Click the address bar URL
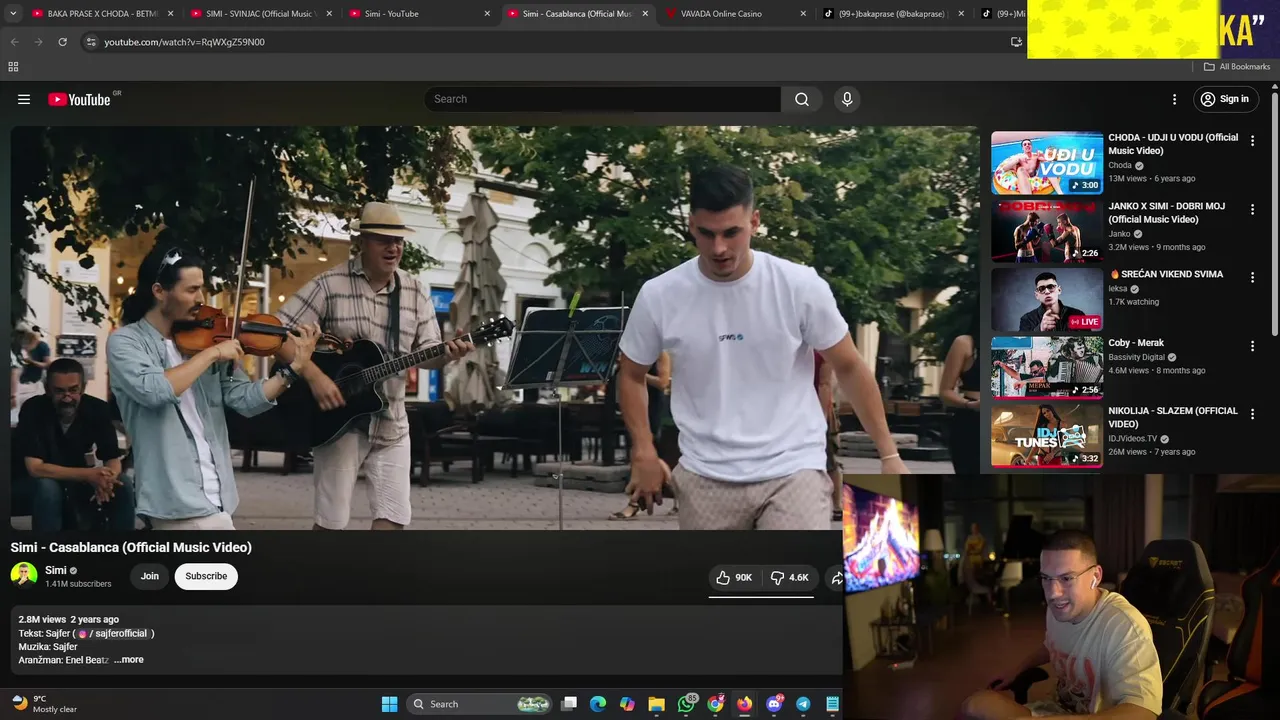Screen dimensions: 1280x720 click(x=184, y=42)
